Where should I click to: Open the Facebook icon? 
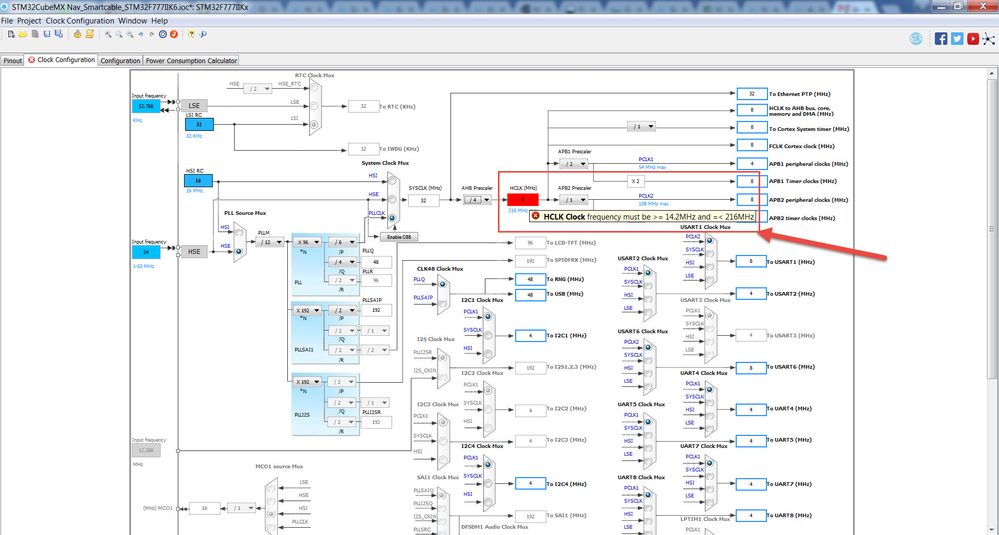[941, 39]
